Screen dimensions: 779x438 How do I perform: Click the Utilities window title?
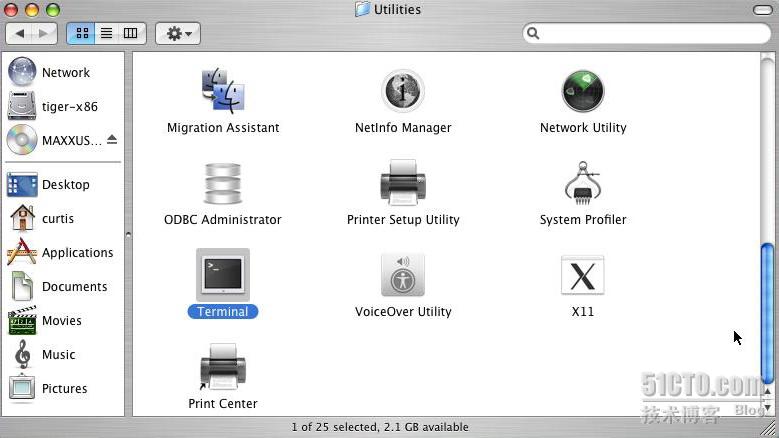tap(397, 9)
